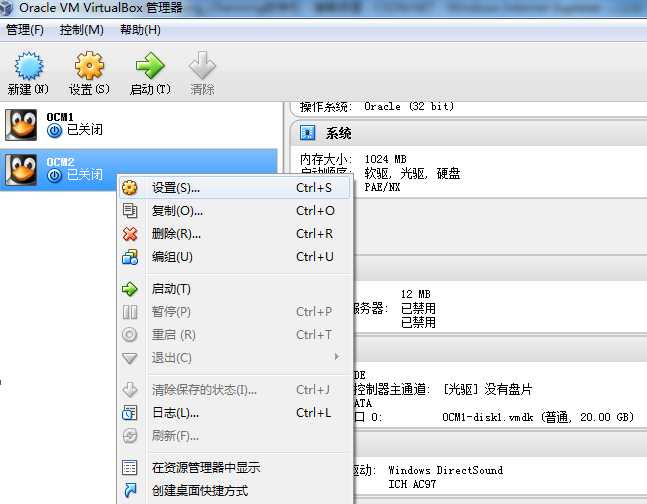Select the OCM1 penguin icon
Viewport: 647px width, 504px height.
tap(21, 125)
